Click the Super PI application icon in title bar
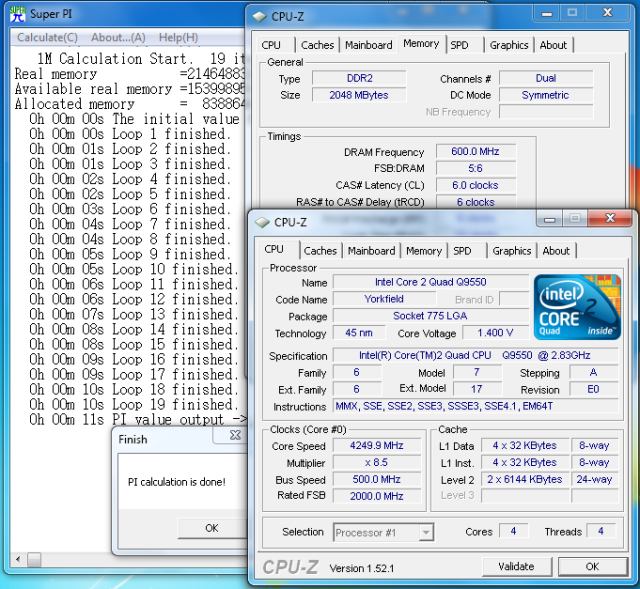Screen dimensions: 640x589 (18, 14)
